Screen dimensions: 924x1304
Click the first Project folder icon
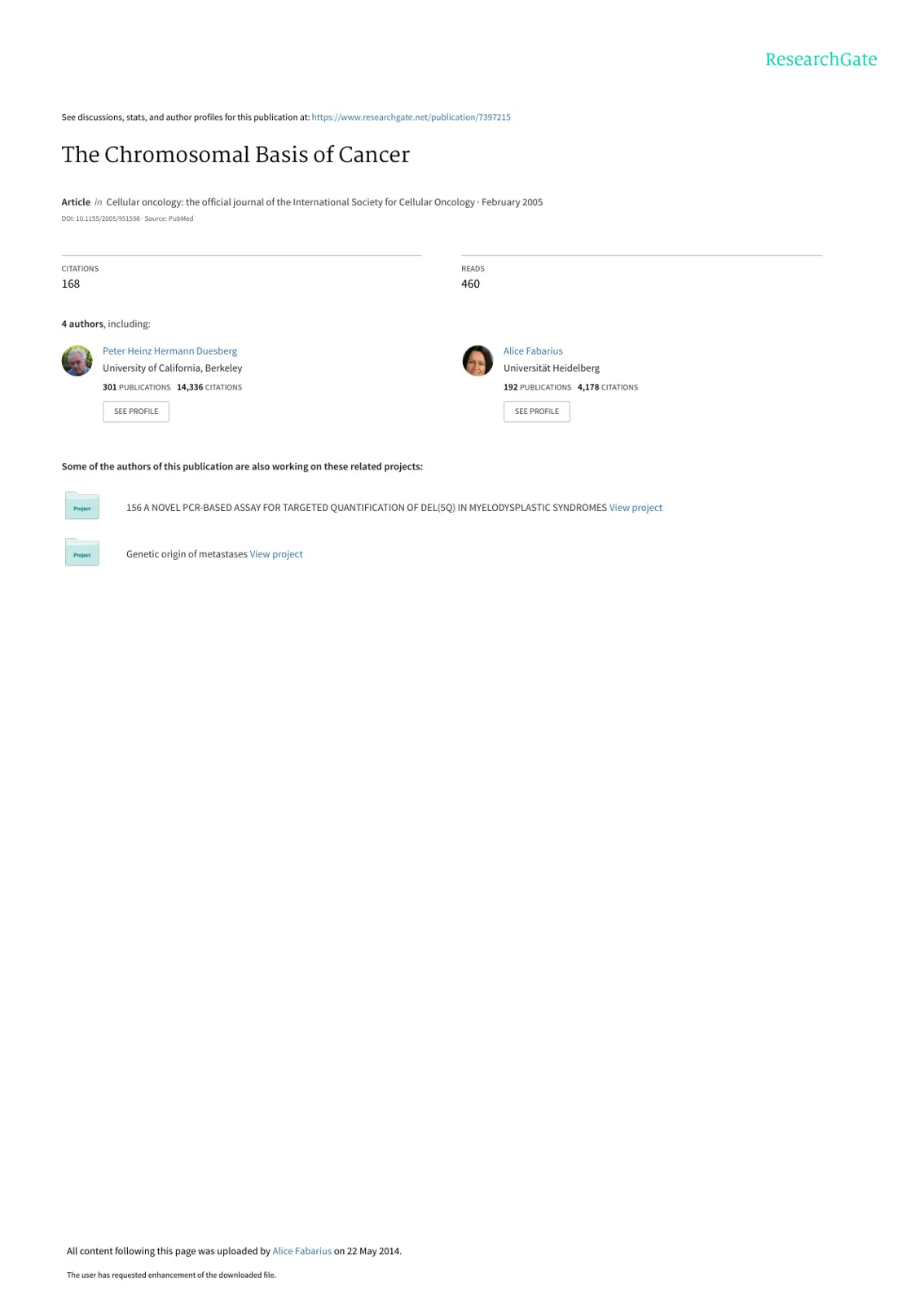pyautogui.click(x=81, y=506)
